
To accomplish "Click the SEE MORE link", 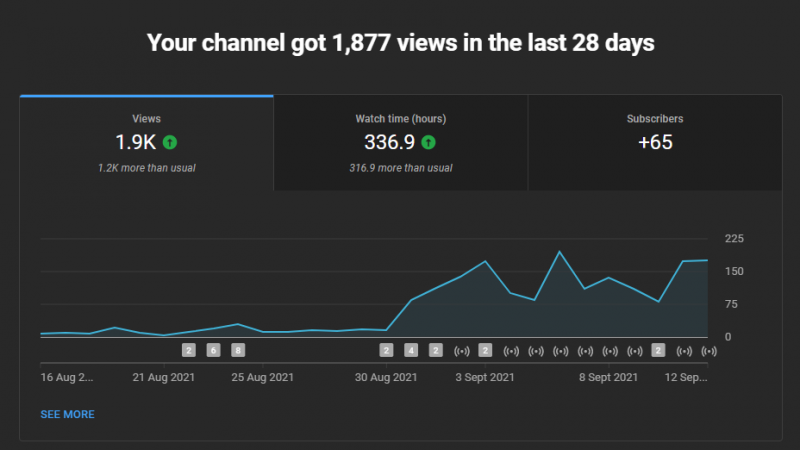I will (x=67, y=414).
